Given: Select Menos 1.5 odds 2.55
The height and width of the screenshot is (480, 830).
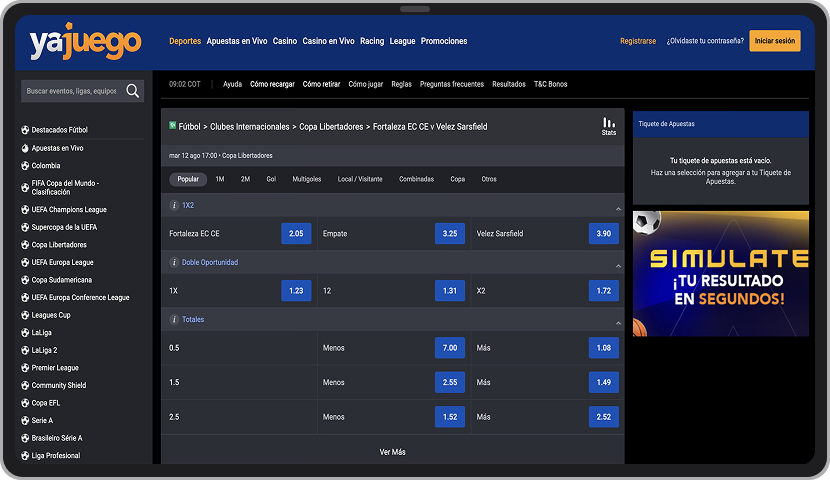Looking at the screenshot, I should click(x=450, y=382).
